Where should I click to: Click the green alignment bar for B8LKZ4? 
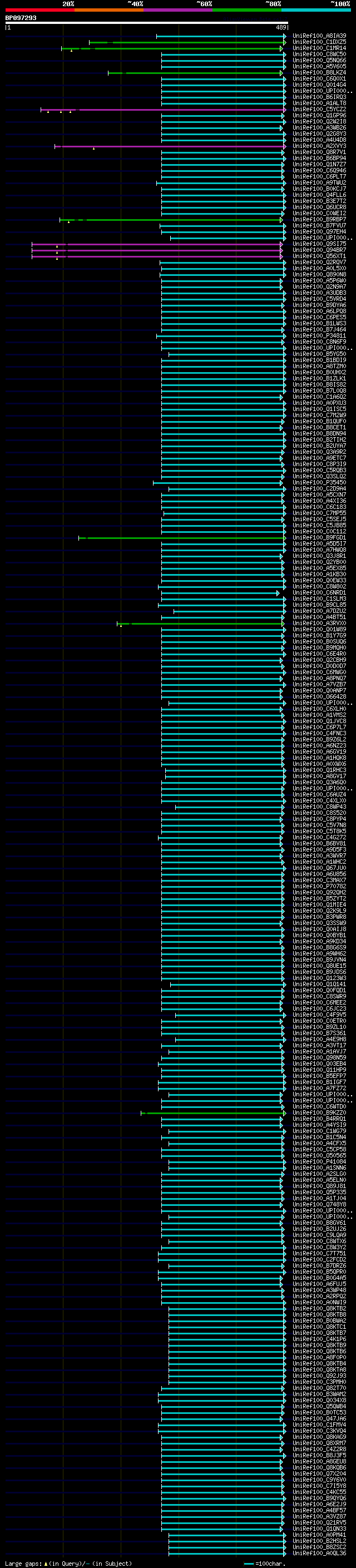tap(195, 73)
